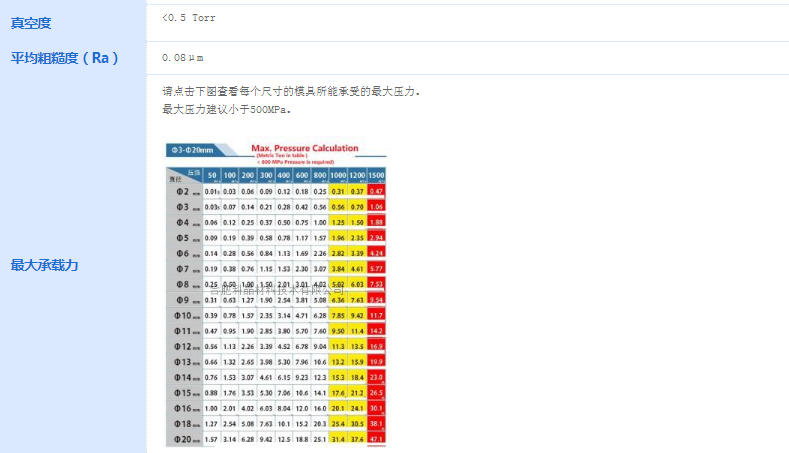Click the red 0.47 cell in Φ2 row

[x=376, y=192]
